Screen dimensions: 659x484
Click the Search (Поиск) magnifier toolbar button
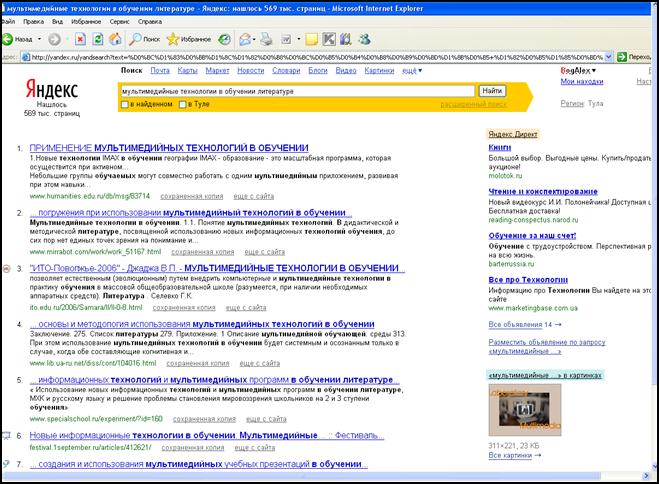click(144, 39)
